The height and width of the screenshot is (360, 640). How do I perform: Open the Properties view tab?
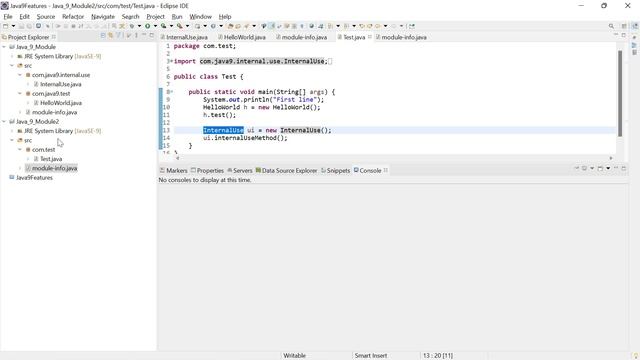pos(207,171)
